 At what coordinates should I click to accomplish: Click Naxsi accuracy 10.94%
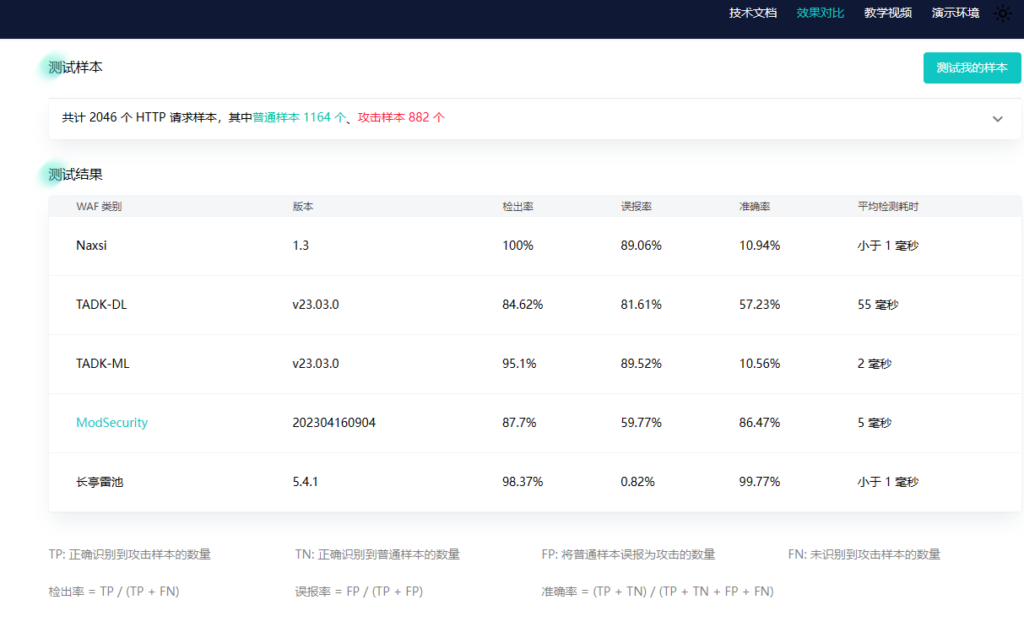[760, 246]
